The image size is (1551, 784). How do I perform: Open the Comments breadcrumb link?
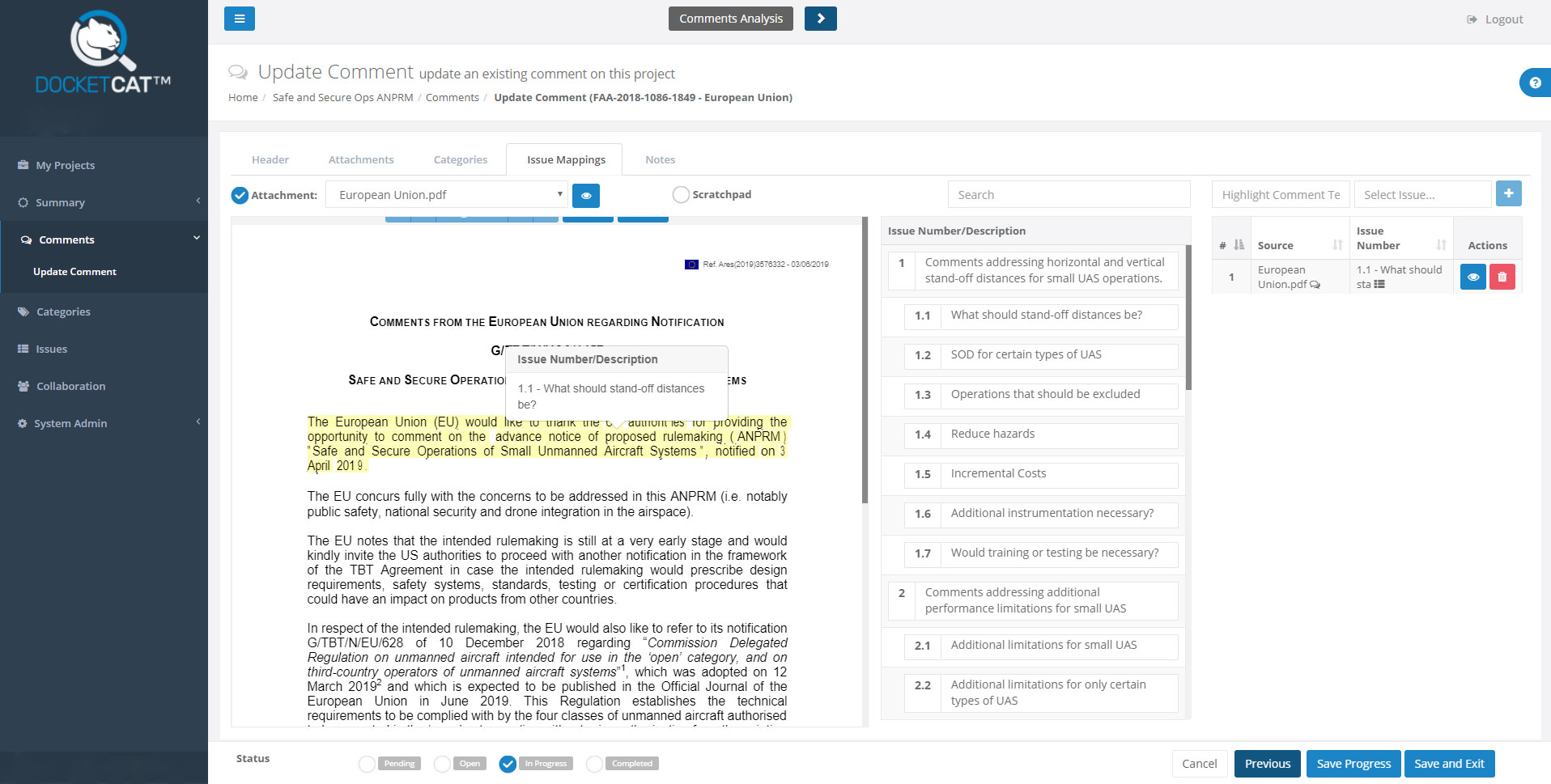tap(453, 97)
